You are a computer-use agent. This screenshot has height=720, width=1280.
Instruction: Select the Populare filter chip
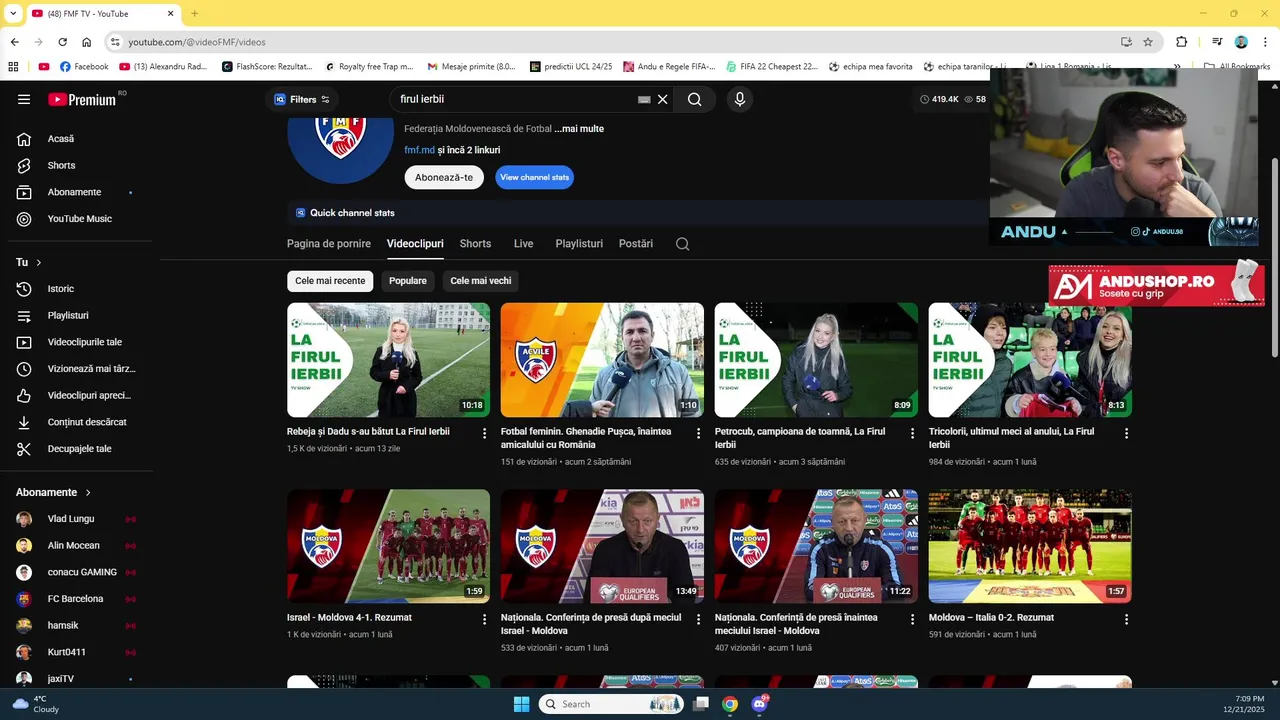pyautogui.click(x=408, y=281)
